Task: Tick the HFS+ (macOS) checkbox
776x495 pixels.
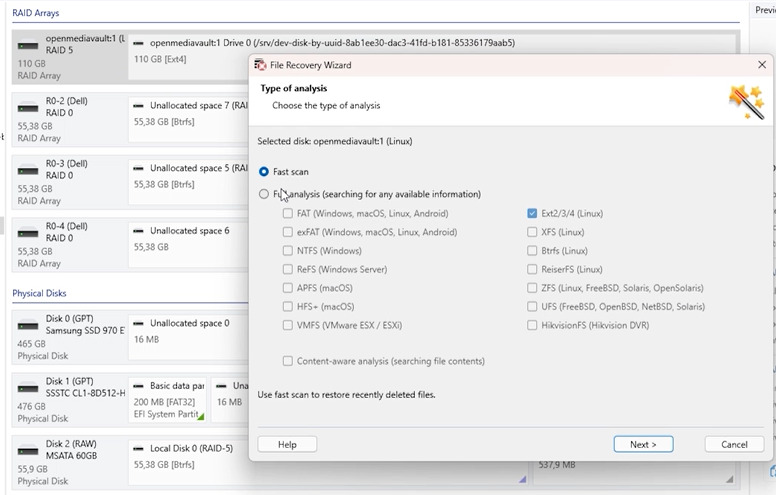Action: tap(288, 306)
